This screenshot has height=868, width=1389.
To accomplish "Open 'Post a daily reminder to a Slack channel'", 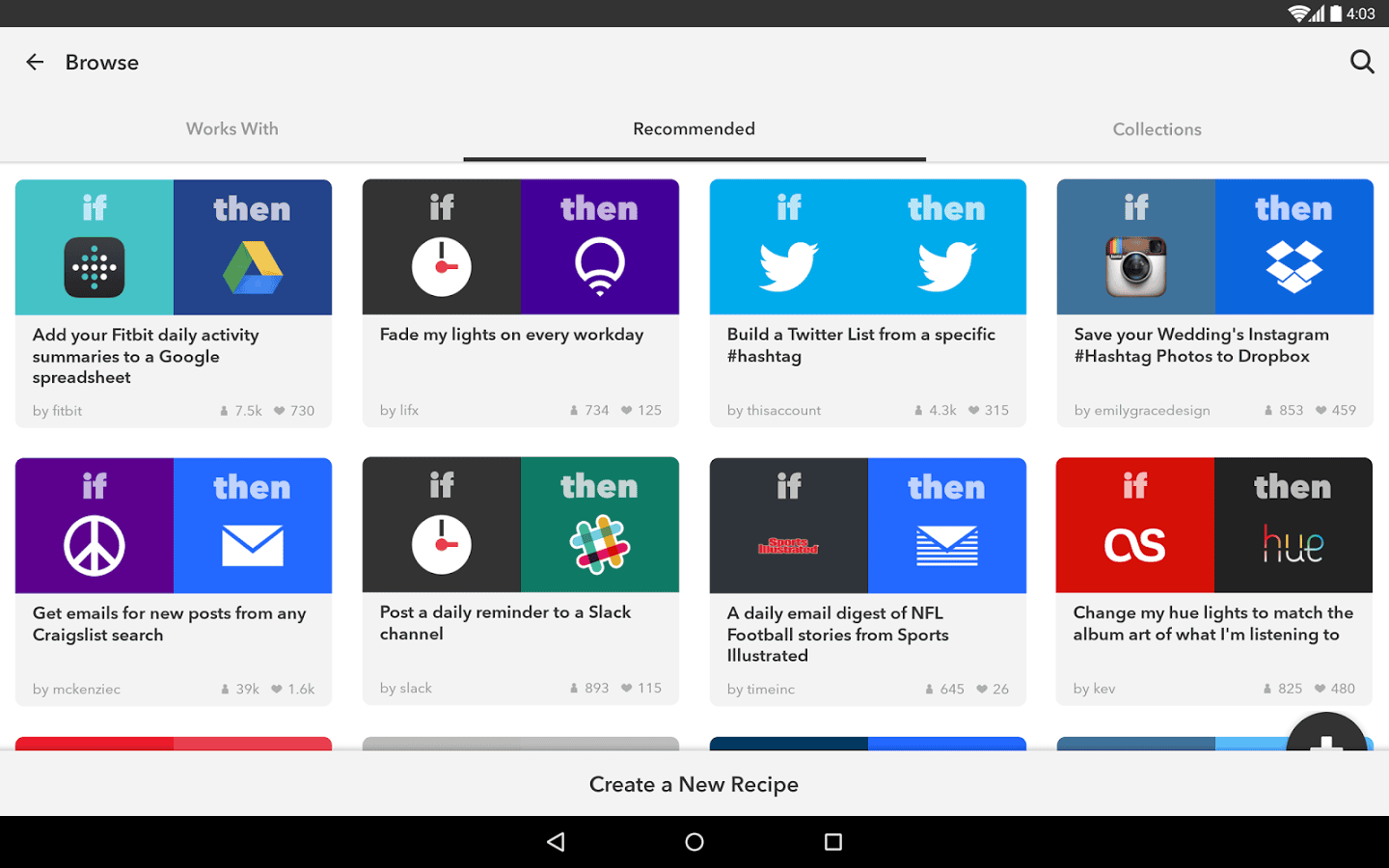I will (505, 623).
